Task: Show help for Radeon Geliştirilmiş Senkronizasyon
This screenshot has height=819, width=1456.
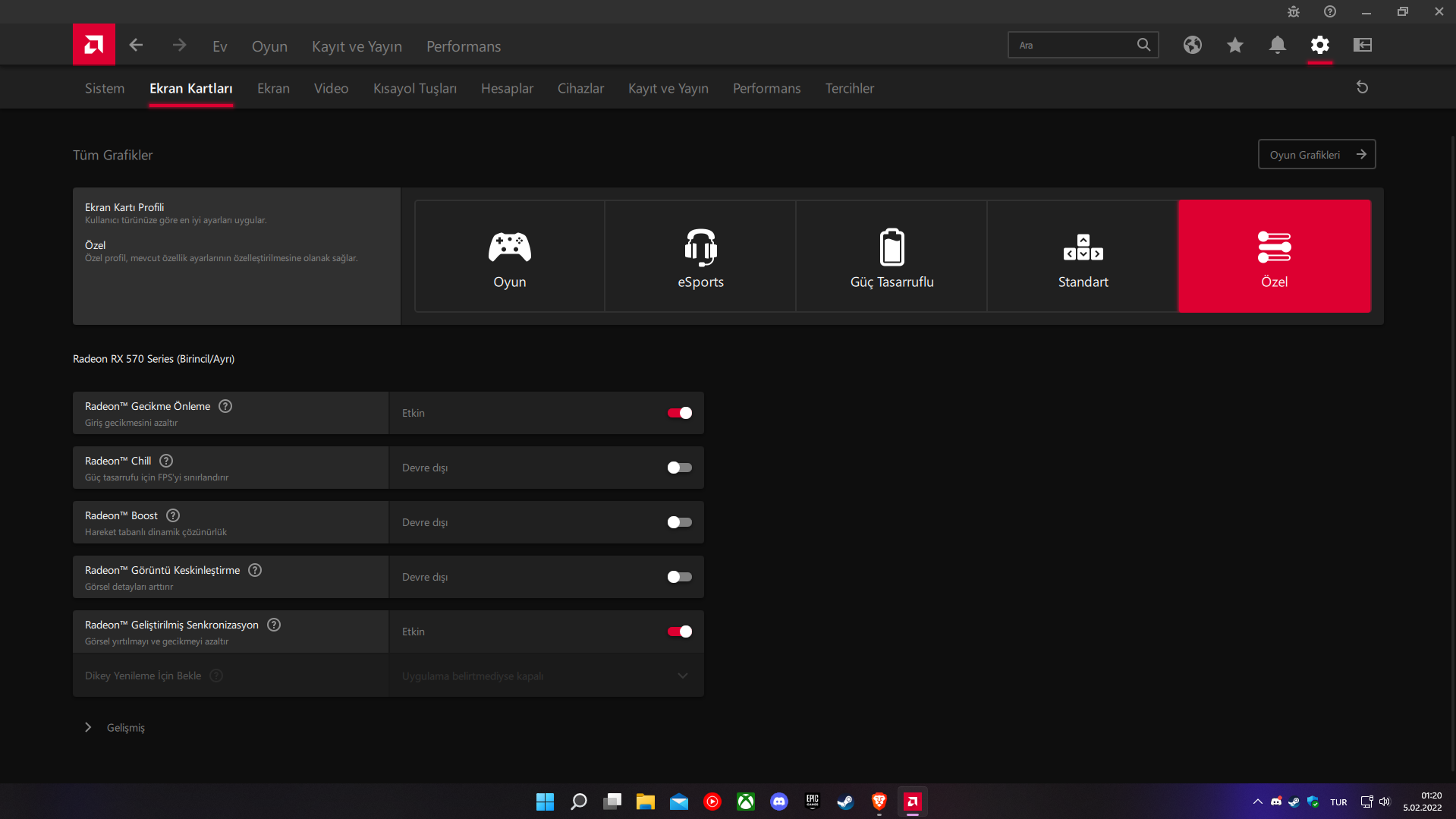Action: tap(274, 625)
